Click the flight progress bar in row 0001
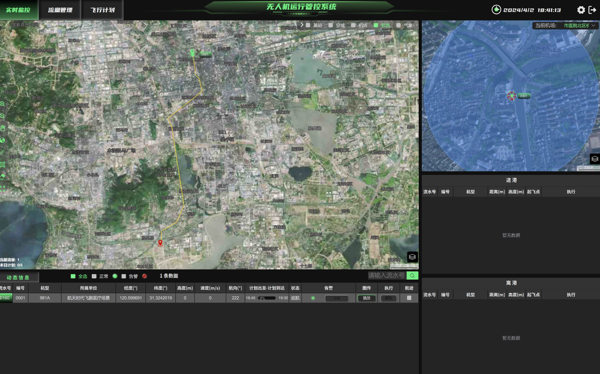The height and width of the screenshot is (374, 600). (267, 298)
